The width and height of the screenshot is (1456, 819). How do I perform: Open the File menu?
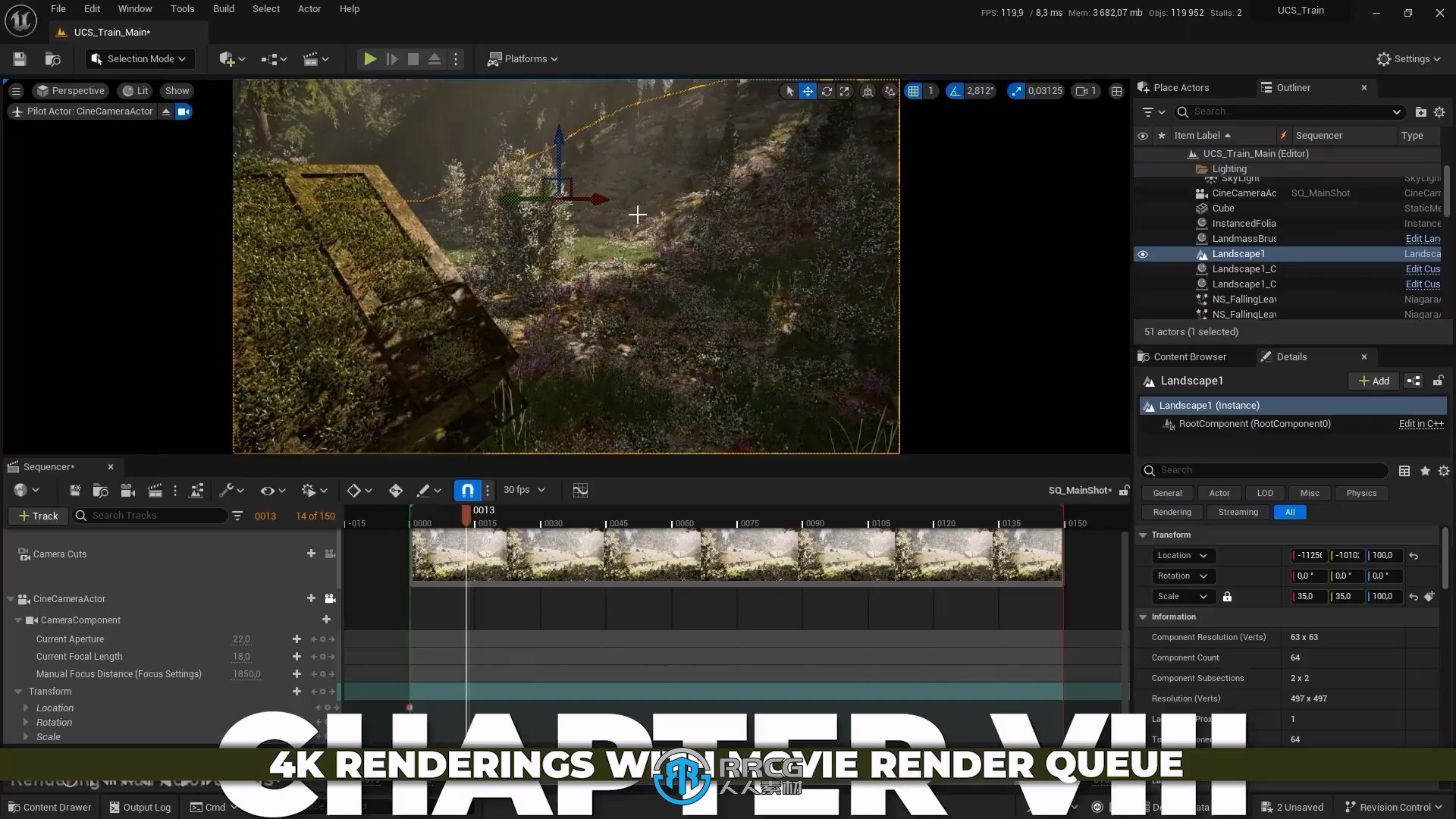(x=58, y=9)
